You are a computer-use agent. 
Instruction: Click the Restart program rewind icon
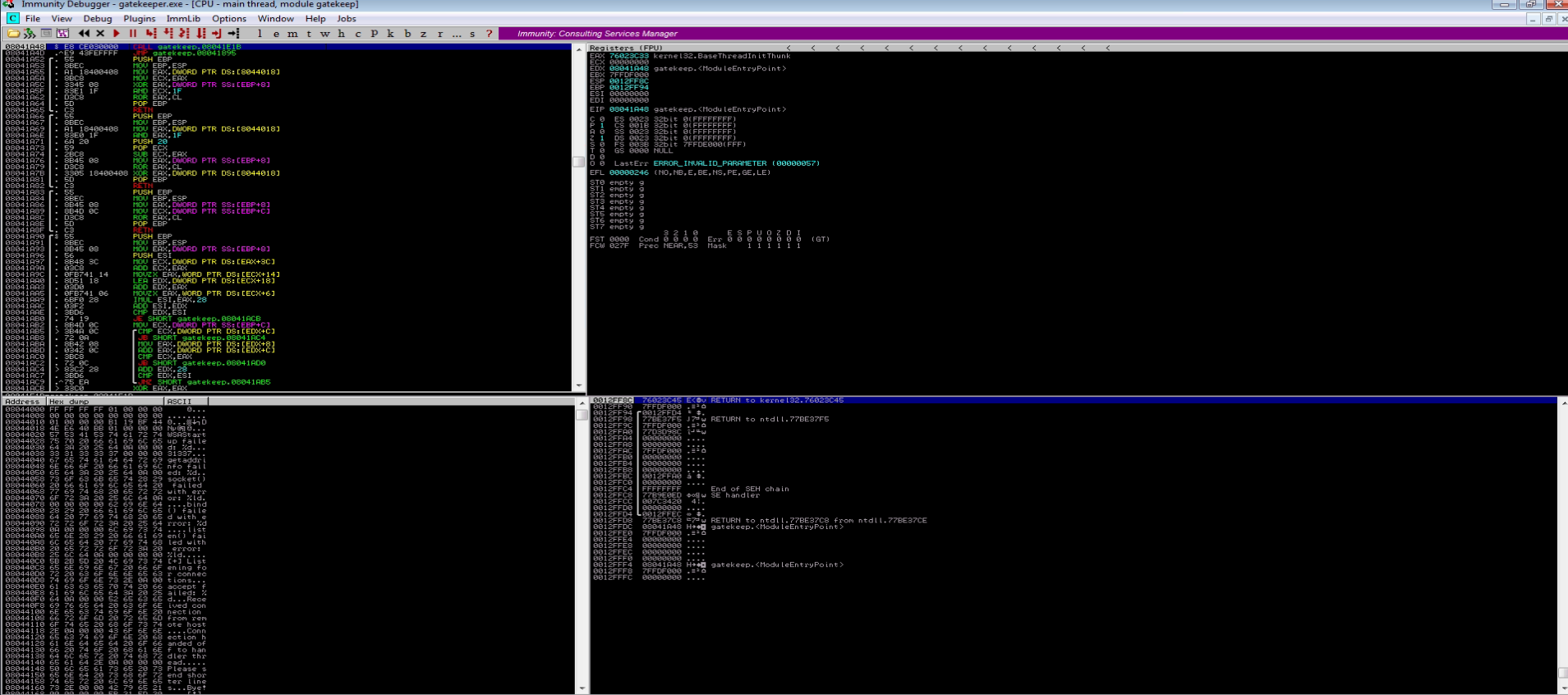(x=84, y=34)
